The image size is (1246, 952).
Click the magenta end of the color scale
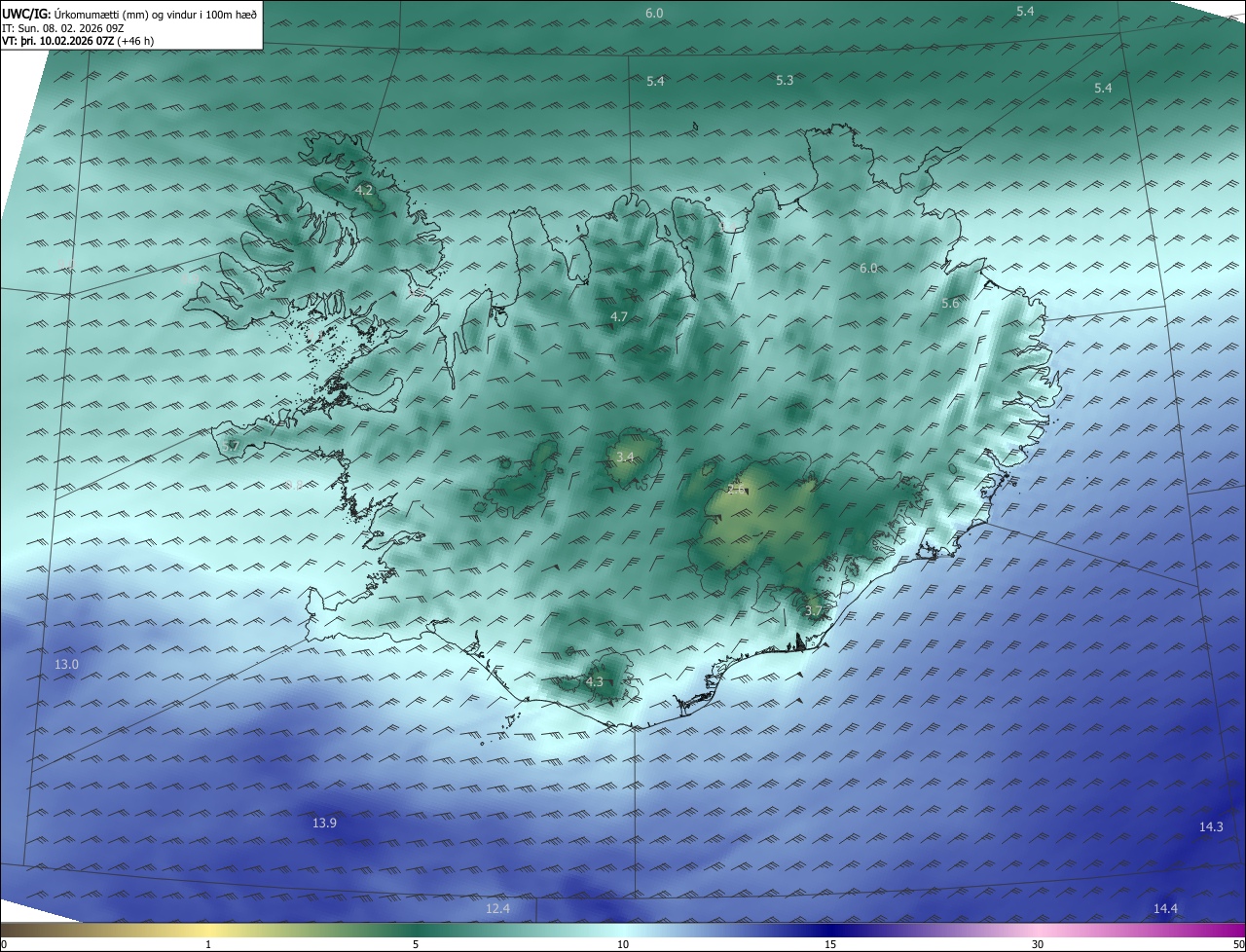pos(1236,930)
